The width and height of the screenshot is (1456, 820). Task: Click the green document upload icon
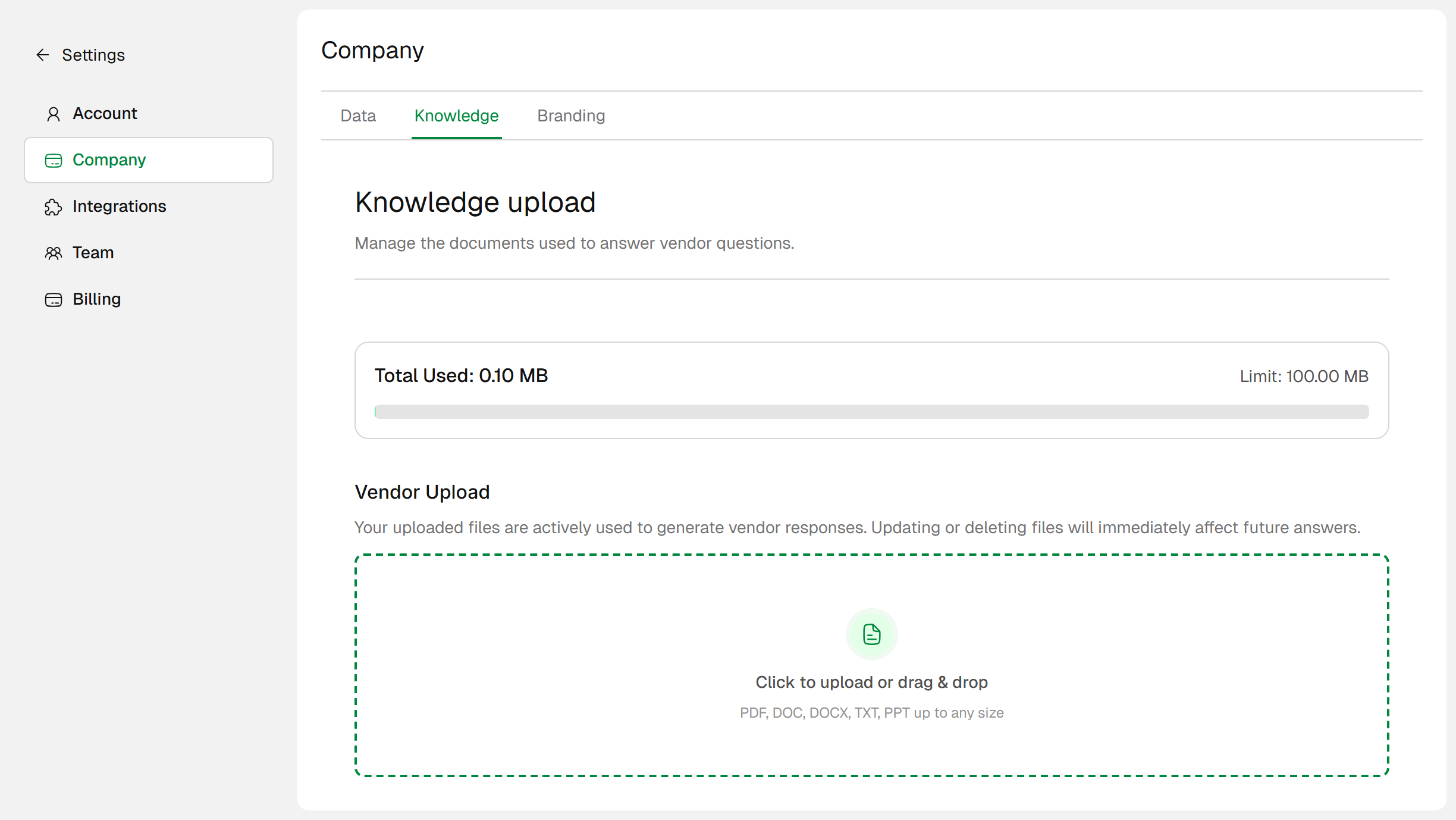tap(871, 634)
